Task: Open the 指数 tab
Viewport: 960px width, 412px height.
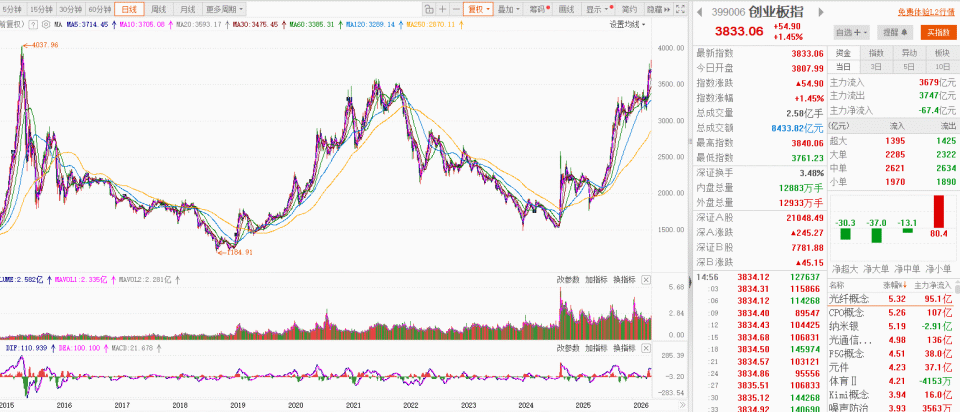Action: tap(877, 53)
